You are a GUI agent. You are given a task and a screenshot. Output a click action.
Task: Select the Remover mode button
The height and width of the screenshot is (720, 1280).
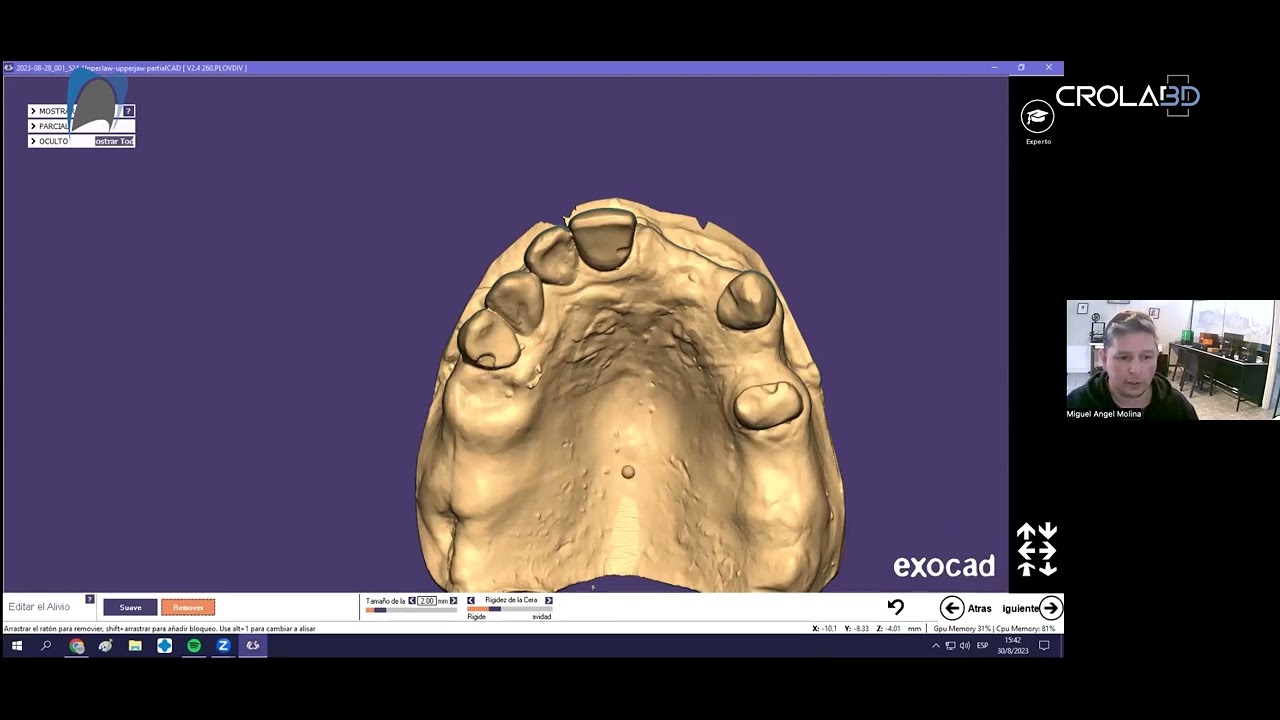pos(188,607)
